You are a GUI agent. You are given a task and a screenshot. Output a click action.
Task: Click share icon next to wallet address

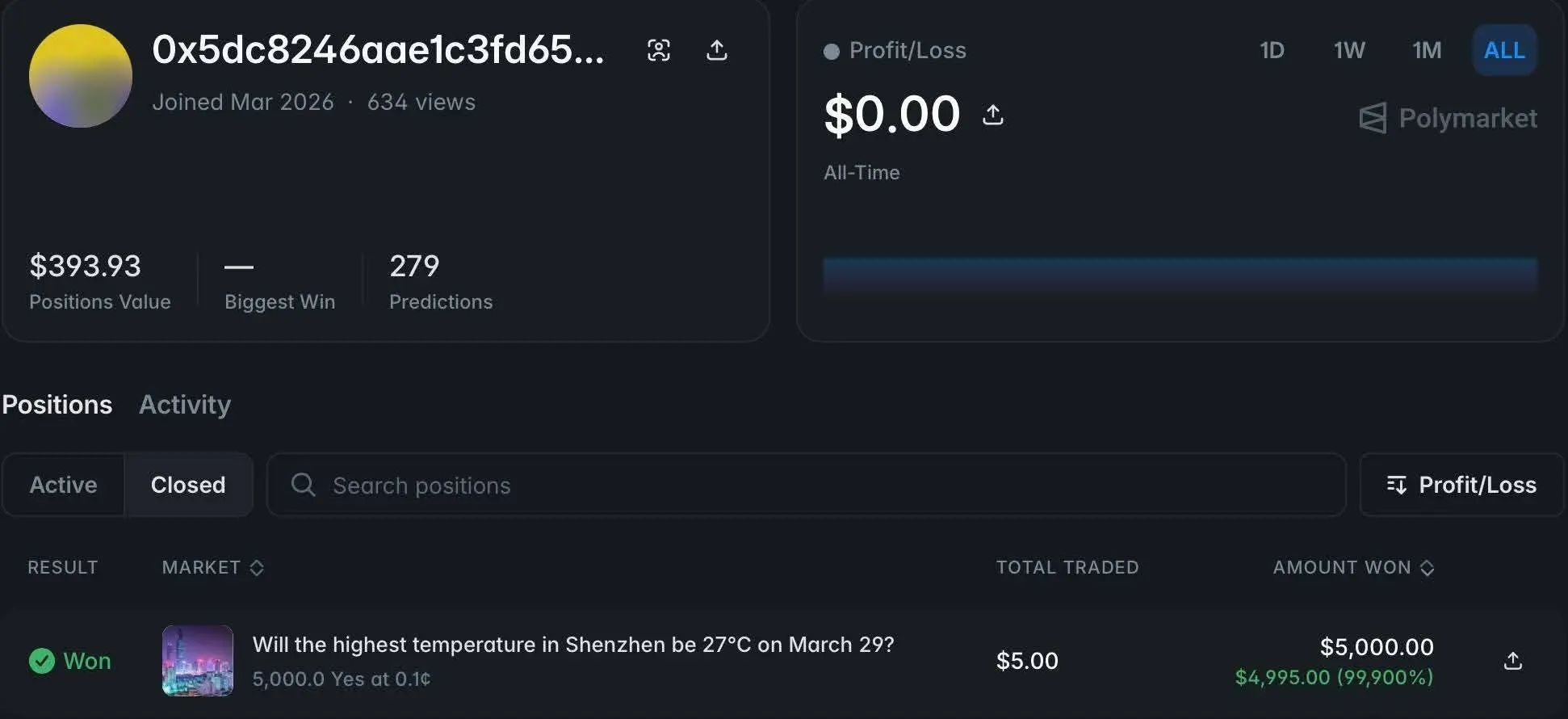pos(716,50)
